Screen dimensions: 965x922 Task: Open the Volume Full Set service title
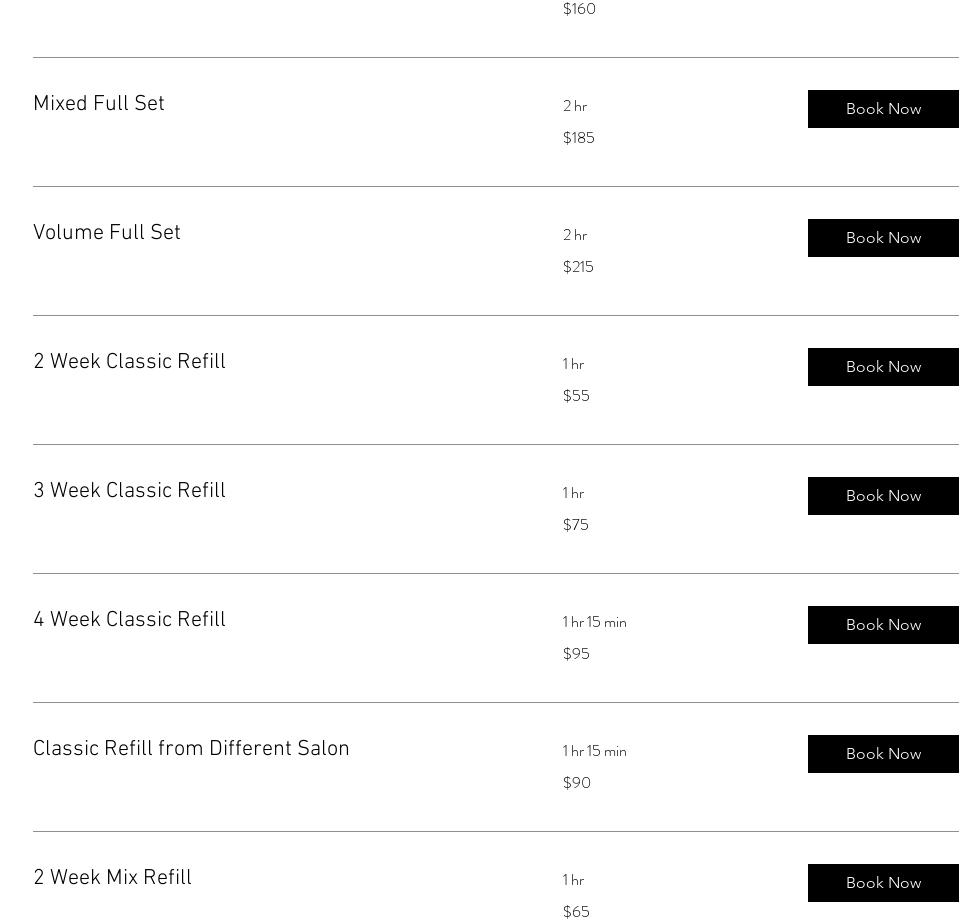click(x=107, y=234)
